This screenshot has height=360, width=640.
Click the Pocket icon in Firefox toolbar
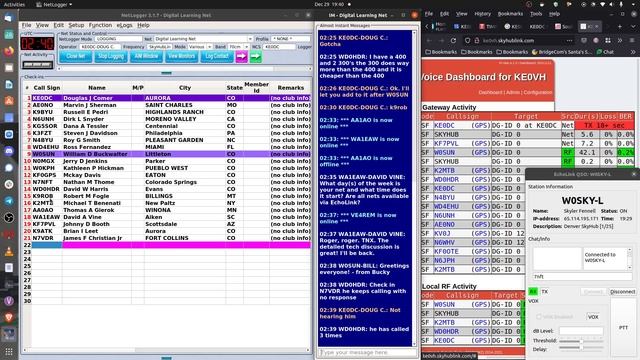[x=584, y=40]
